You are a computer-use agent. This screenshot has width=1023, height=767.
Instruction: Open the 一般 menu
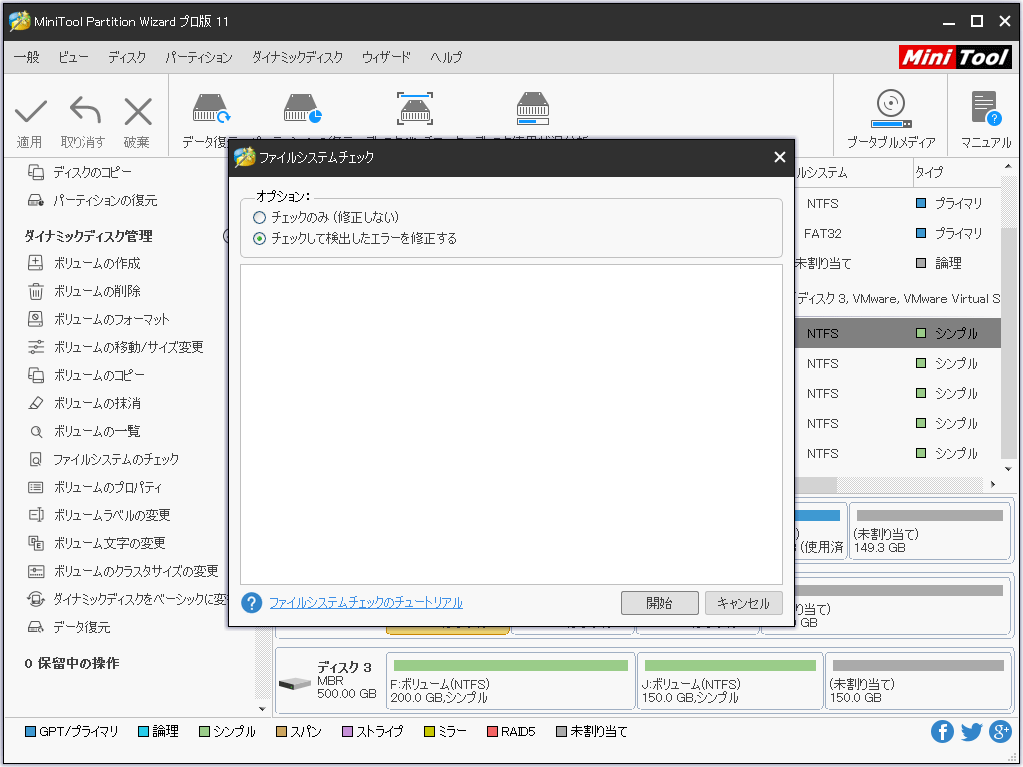tap(27, 57)
